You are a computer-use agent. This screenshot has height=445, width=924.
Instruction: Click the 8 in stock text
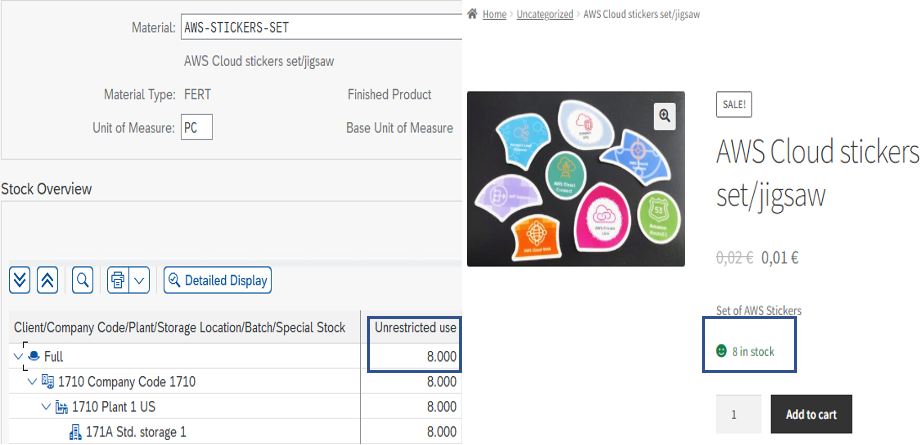[x=753, y=352]
